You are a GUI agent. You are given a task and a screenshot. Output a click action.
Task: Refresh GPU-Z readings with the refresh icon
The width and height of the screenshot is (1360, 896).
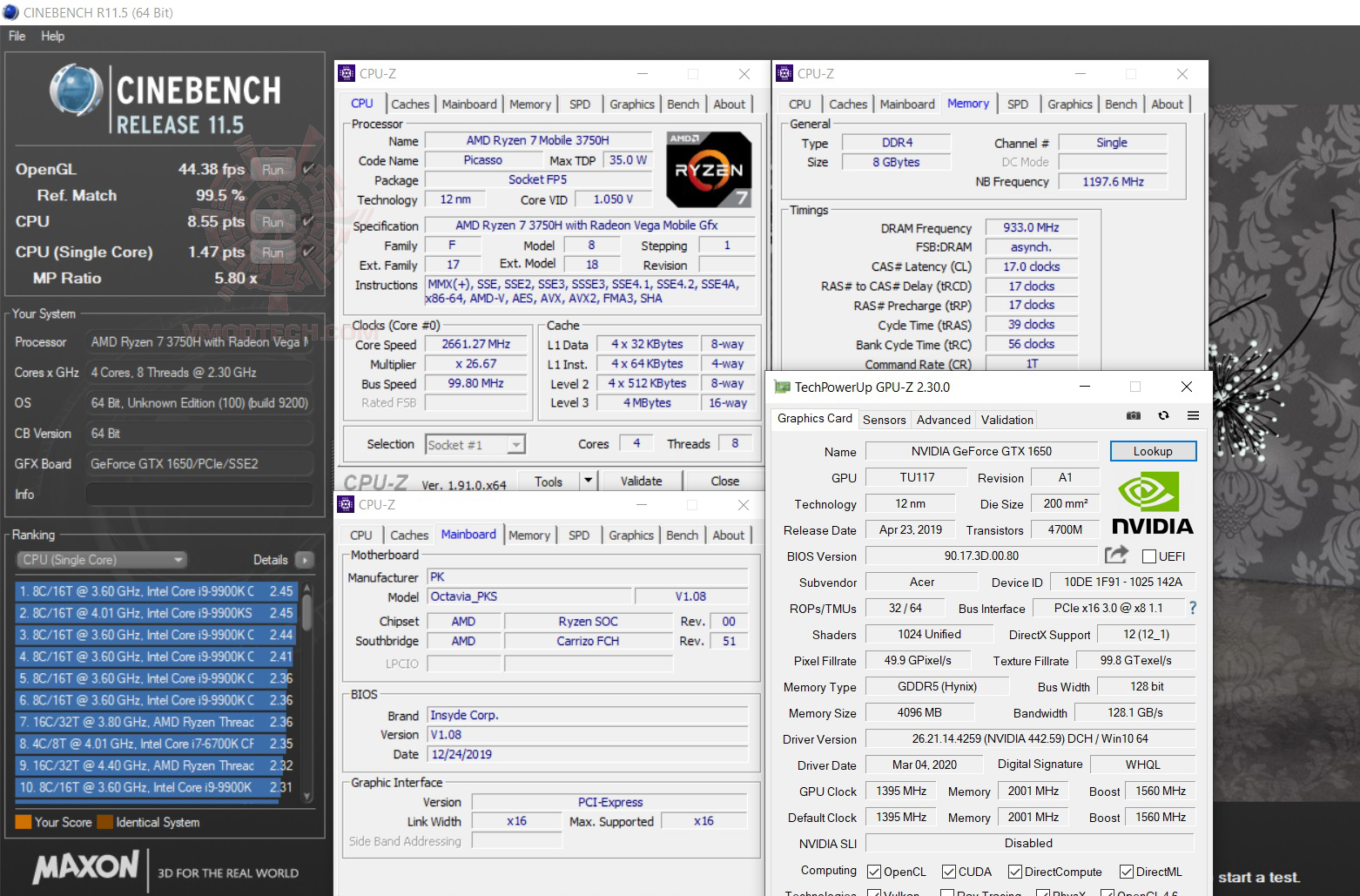coord(1164,416)
